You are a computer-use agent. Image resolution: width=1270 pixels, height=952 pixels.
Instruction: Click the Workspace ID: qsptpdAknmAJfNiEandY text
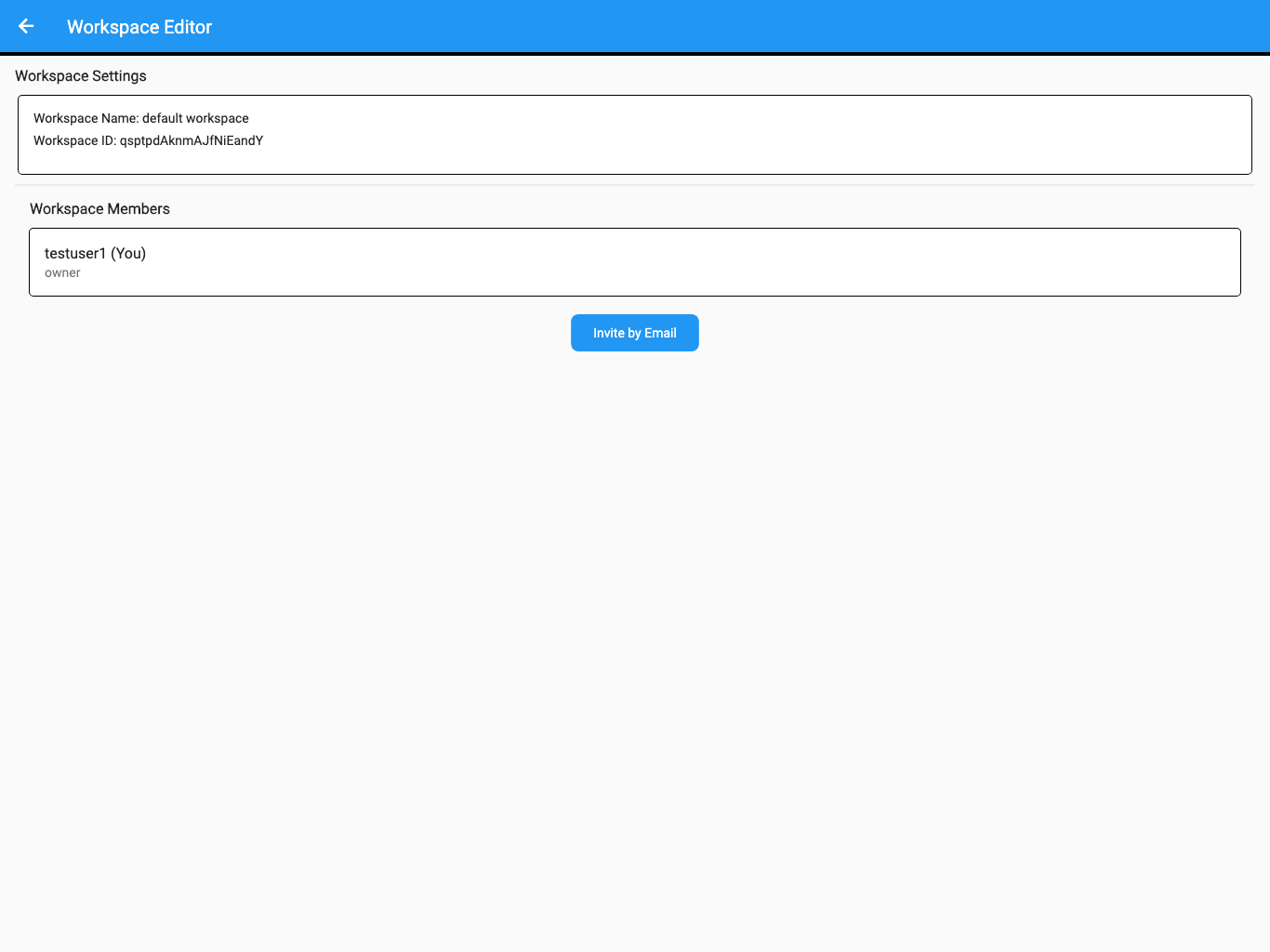(x=149, y=140)
